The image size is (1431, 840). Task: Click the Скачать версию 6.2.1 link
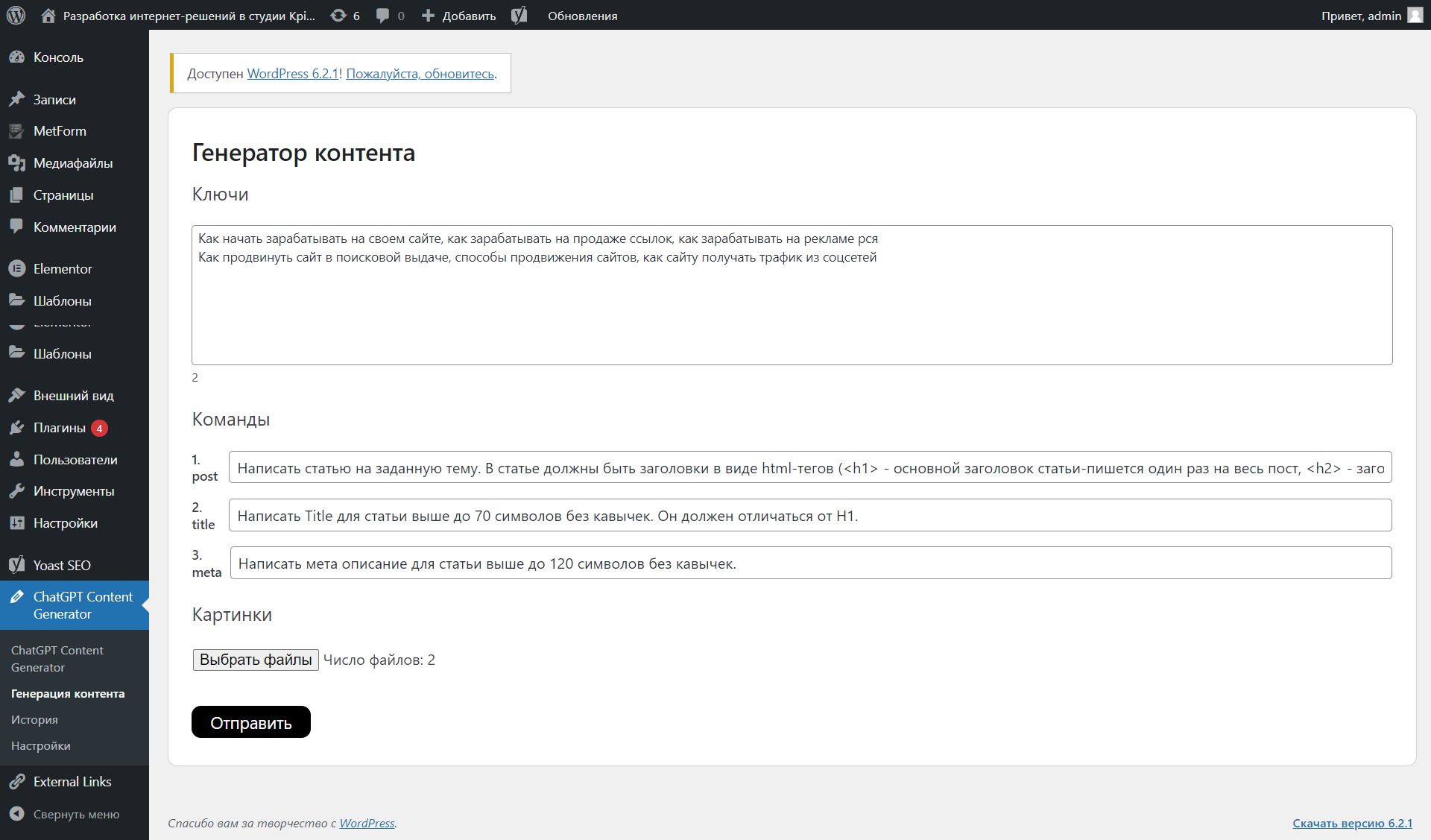pyautogui.click(x=1352, y=824)
